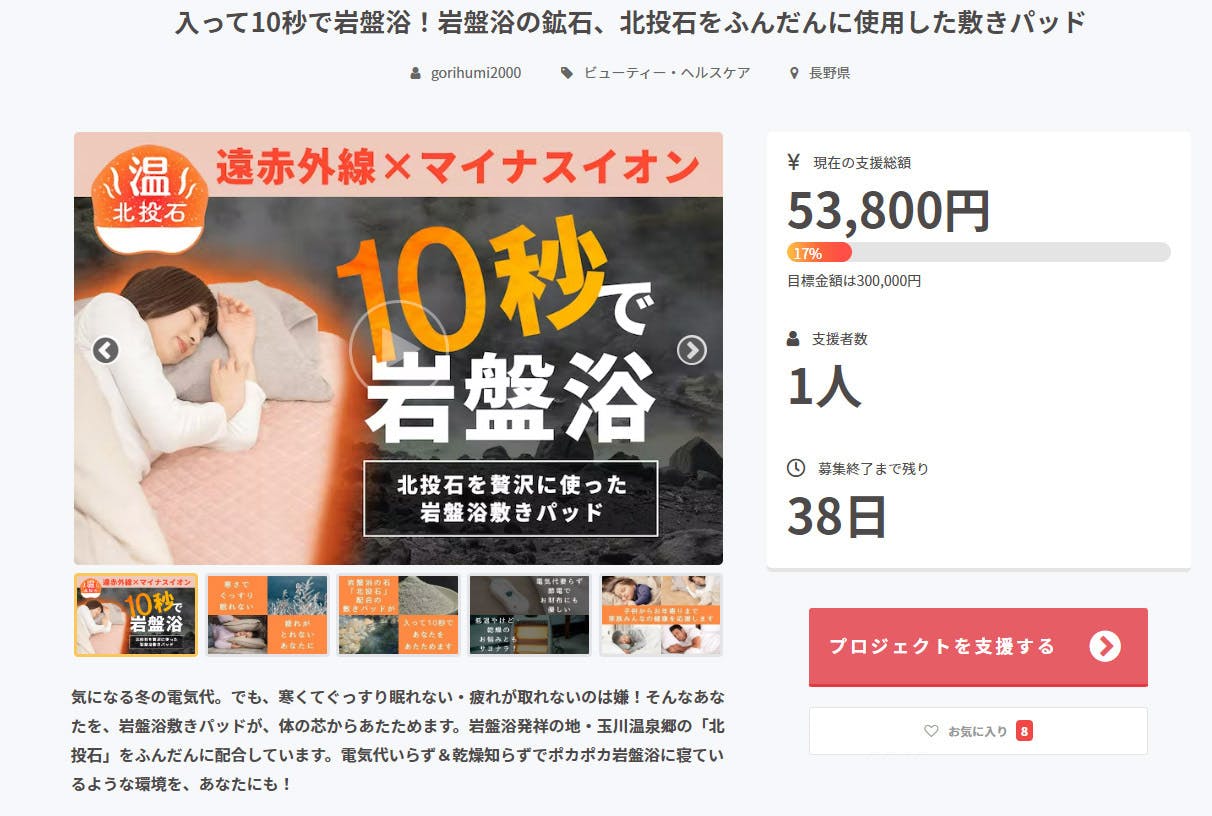Click the location pin icon beside 長野県

click(794, 73)
